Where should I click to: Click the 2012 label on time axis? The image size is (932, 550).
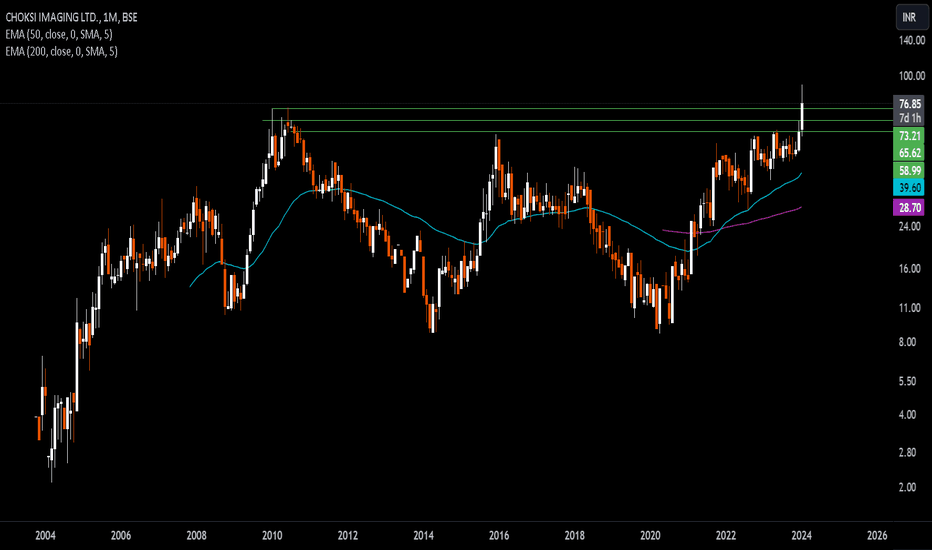click(x=348, y=535)
